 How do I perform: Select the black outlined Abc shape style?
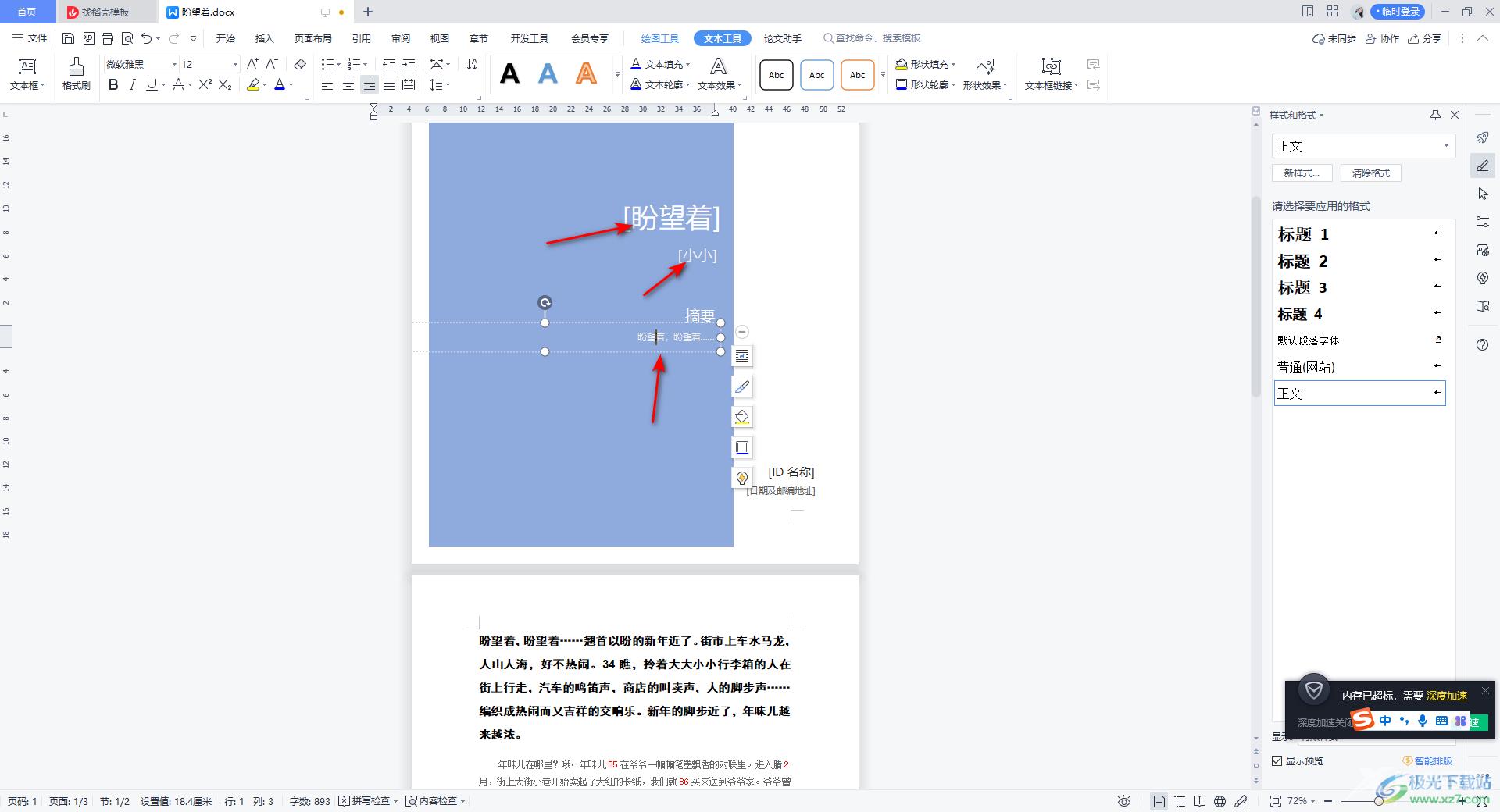pyautogui.click(x=776, y=75)
